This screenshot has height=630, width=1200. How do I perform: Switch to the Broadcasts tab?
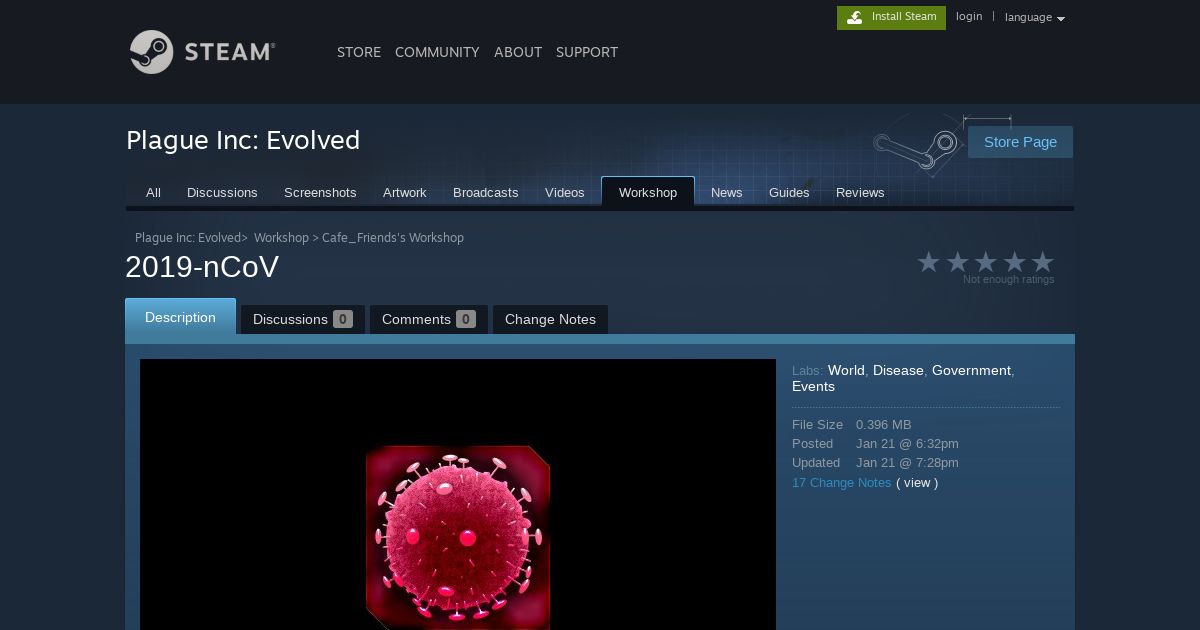(x=486, y=193)
